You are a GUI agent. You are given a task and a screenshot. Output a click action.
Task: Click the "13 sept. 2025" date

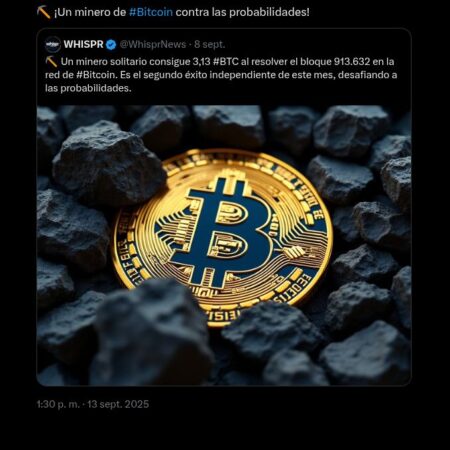point(118,404)
